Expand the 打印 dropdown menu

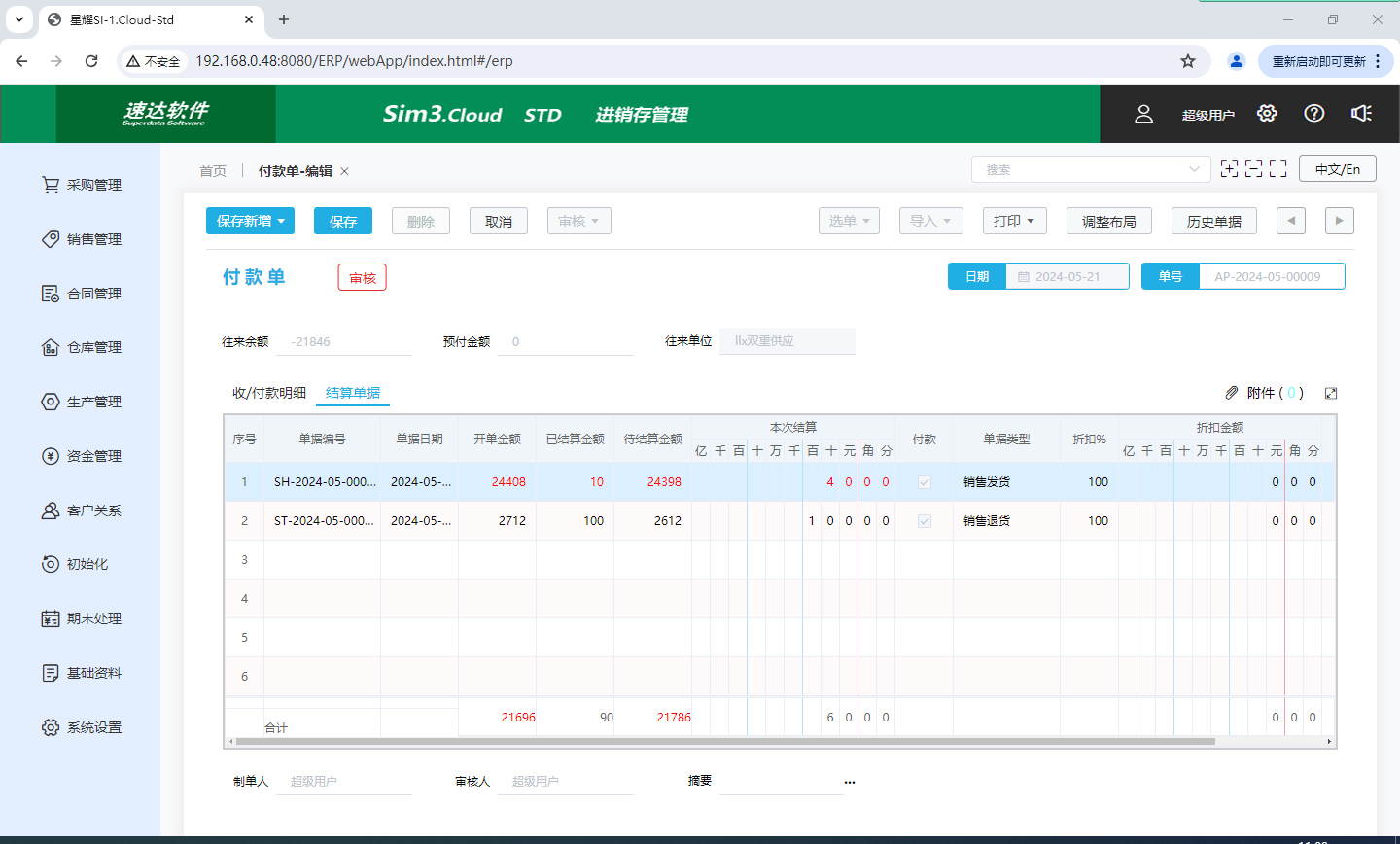click(1014, 221)
